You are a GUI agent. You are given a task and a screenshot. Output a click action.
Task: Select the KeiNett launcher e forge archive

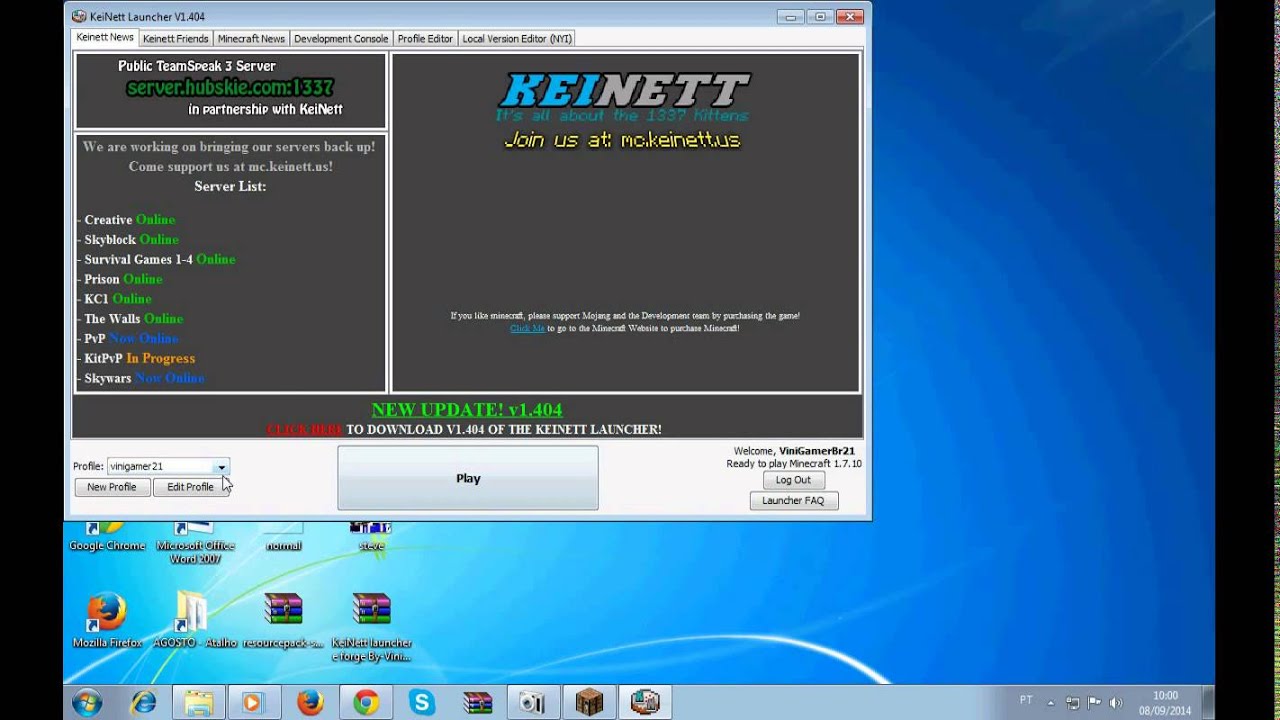371,626
